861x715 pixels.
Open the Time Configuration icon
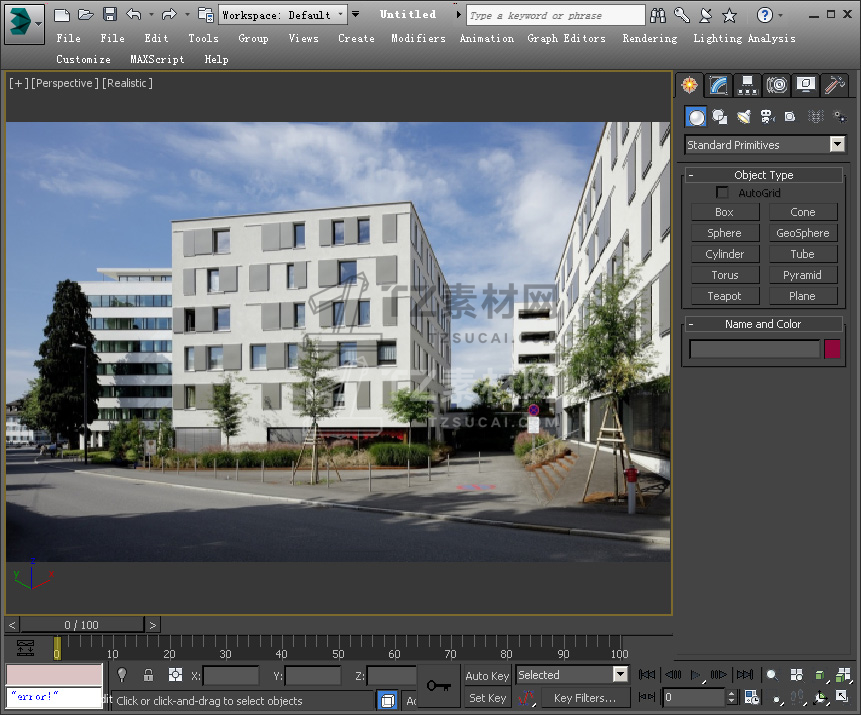752,697
